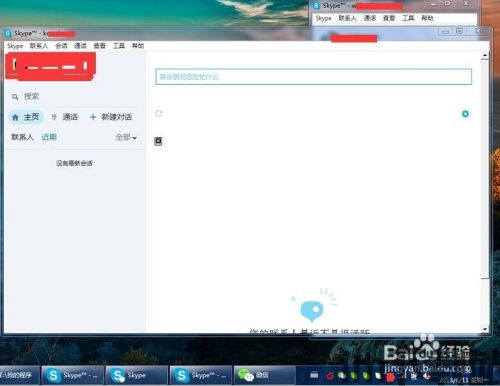Click the blue chat bubble illustration
The height and width of the screenshot is (386, 500).
pos(312,311)
